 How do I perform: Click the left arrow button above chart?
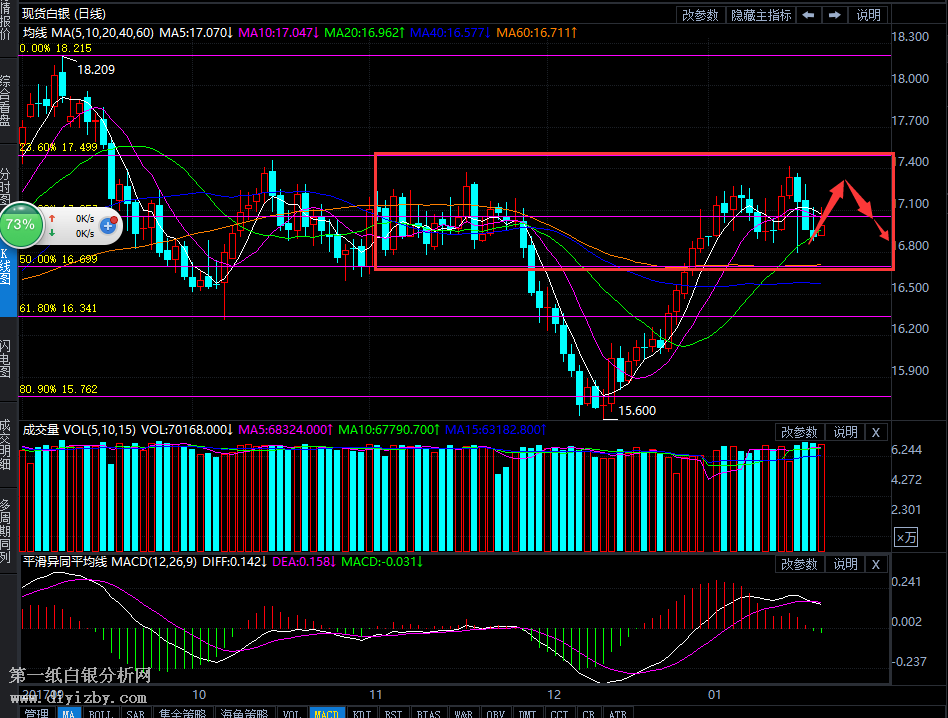click(x=808, y=15)
